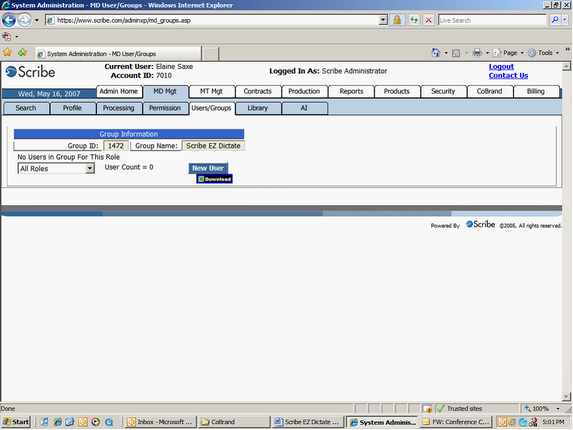Click the Refresh page icon
Image resolution: width=573 pixels, height=430 pixels.
(x=414, y=20)
